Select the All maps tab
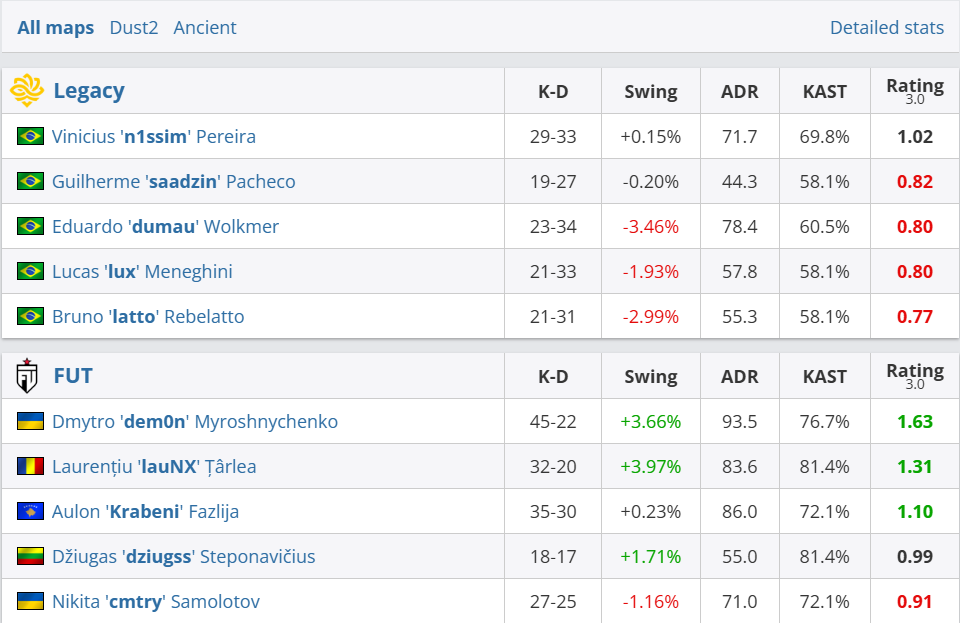This screenshot has height=623, width=960. pyautogui.click(x=56, y=27)
